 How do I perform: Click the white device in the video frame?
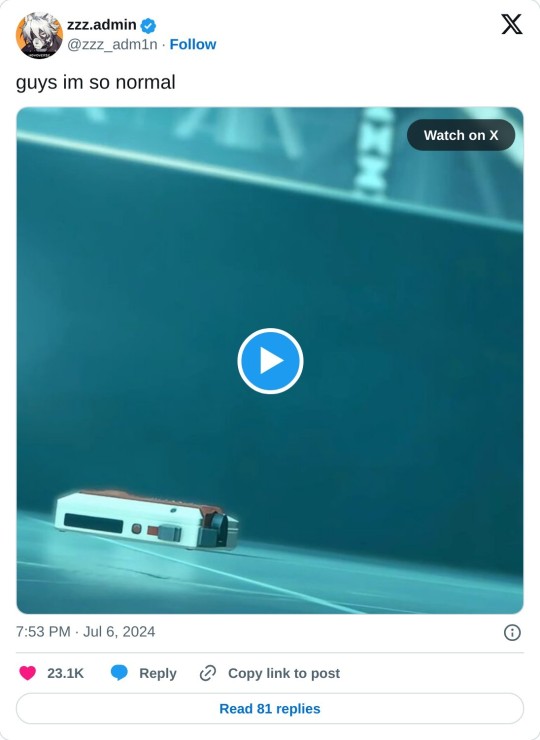point(146,520)
